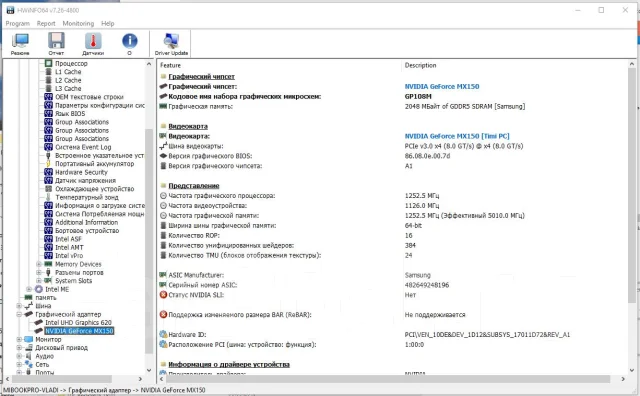Click the Датчик напряжения icon

(49, 180)
